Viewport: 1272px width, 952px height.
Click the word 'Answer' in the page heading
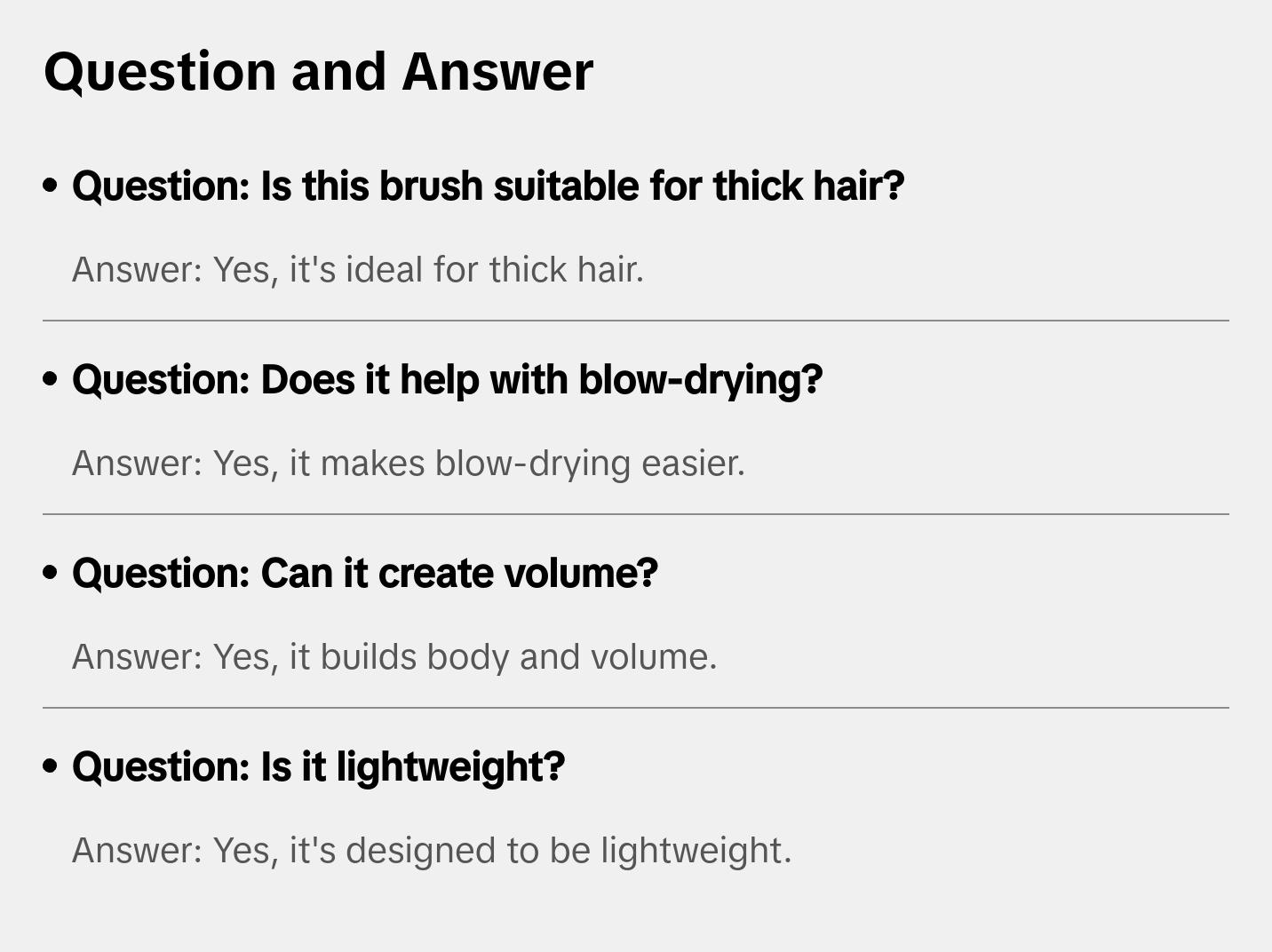tap(497, 72)
